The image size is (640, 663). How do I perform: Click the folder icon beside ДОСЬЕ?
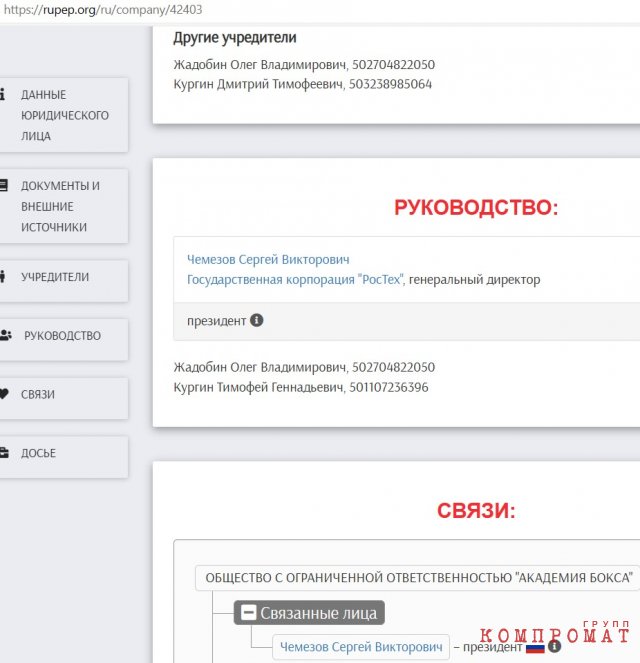pyautogui.click(x=4, y=452)
